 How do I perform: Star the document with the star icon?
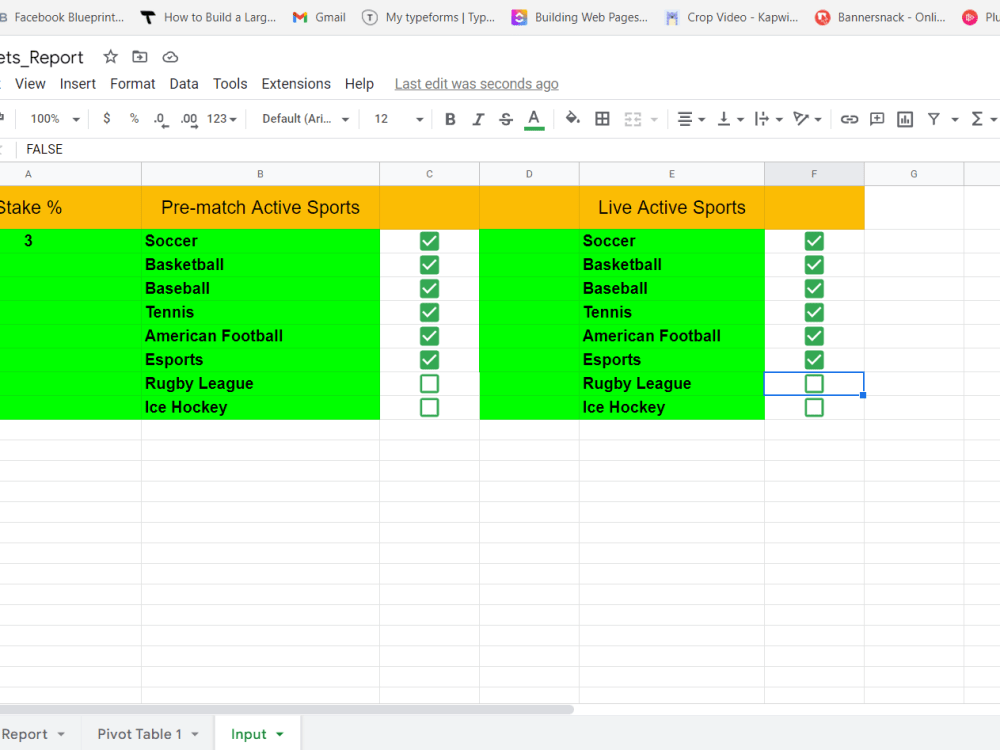[x=110, y=57]
